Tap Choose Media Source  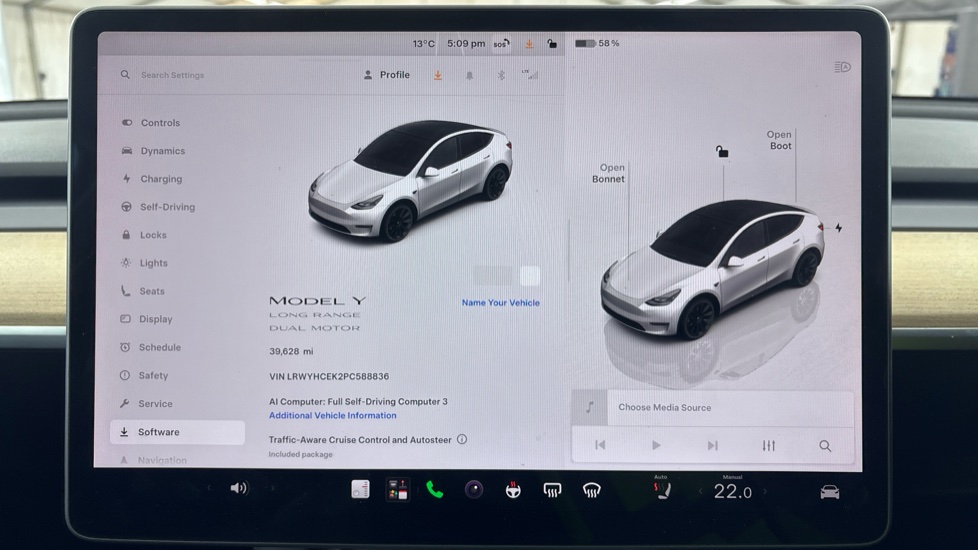point(664,407)
